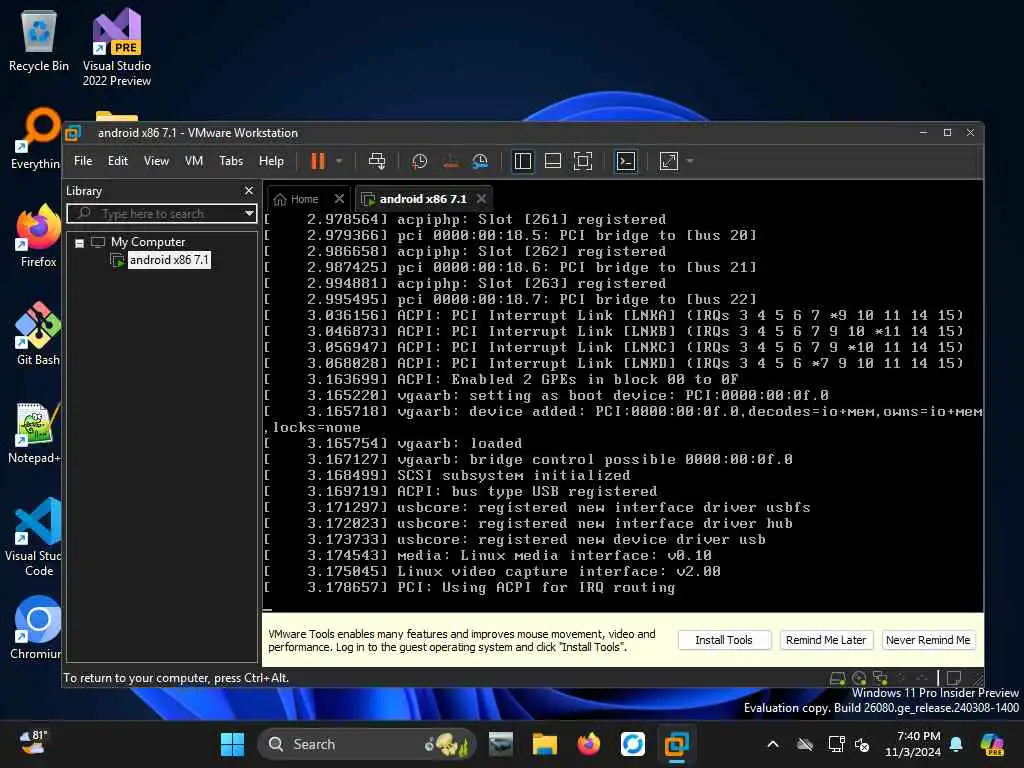The height and width of the screenshot is (768, 1024).
Task: Toggle the thumbnail bar view
Action: (x=552, y=161)
